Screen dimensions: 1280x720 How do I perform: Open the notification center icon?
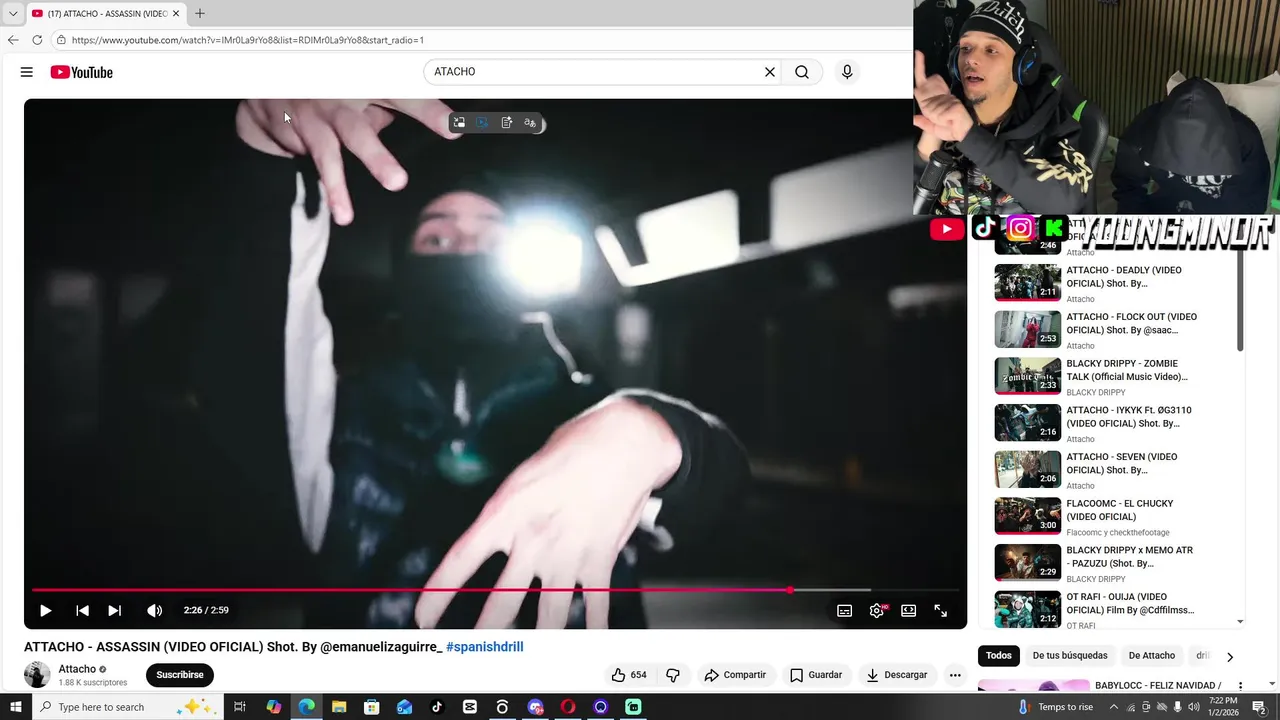(x=1260, y=707)
